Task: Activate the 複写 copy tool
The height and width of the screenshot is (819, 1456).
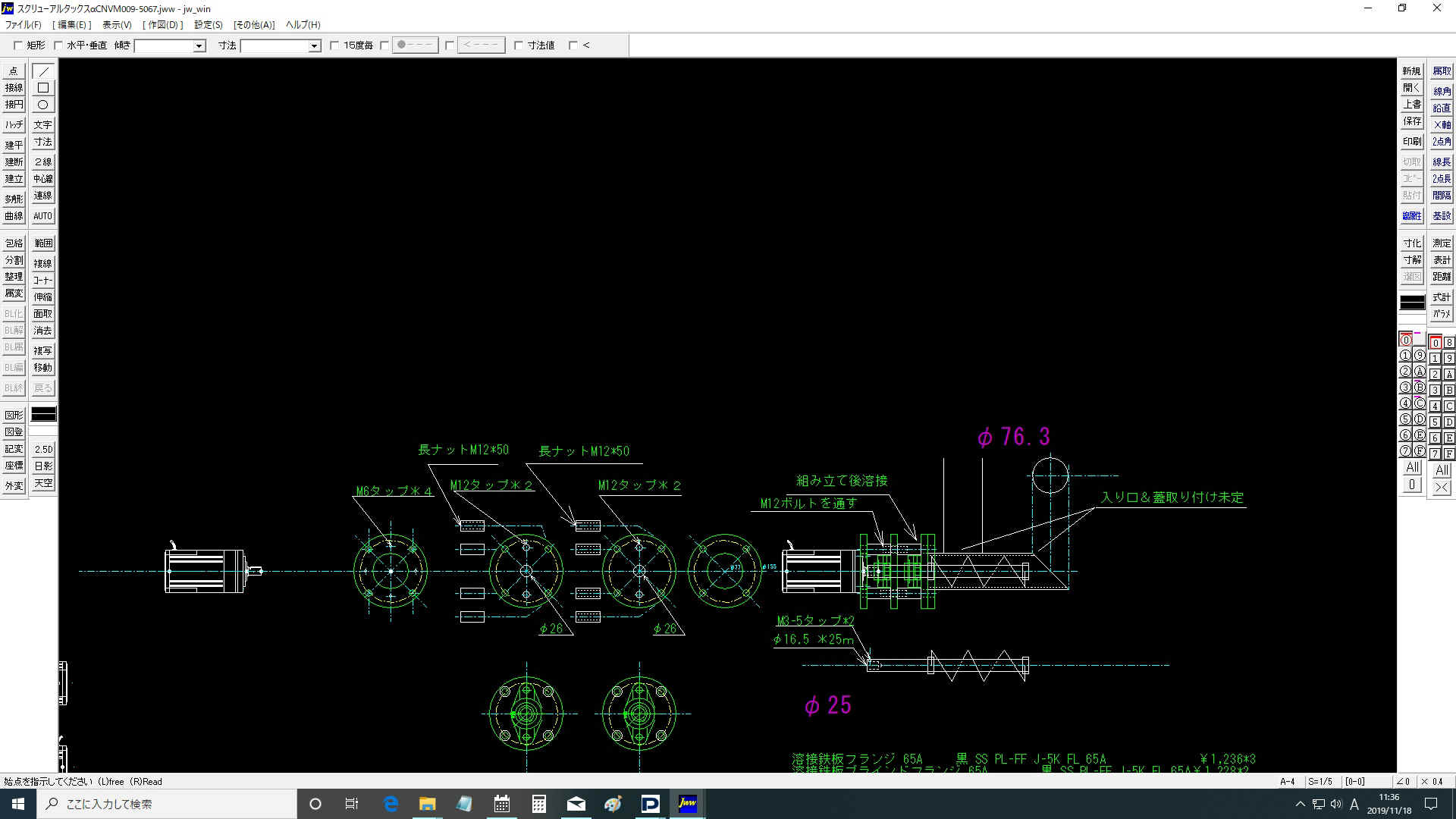Action: (x=43, y=351)
